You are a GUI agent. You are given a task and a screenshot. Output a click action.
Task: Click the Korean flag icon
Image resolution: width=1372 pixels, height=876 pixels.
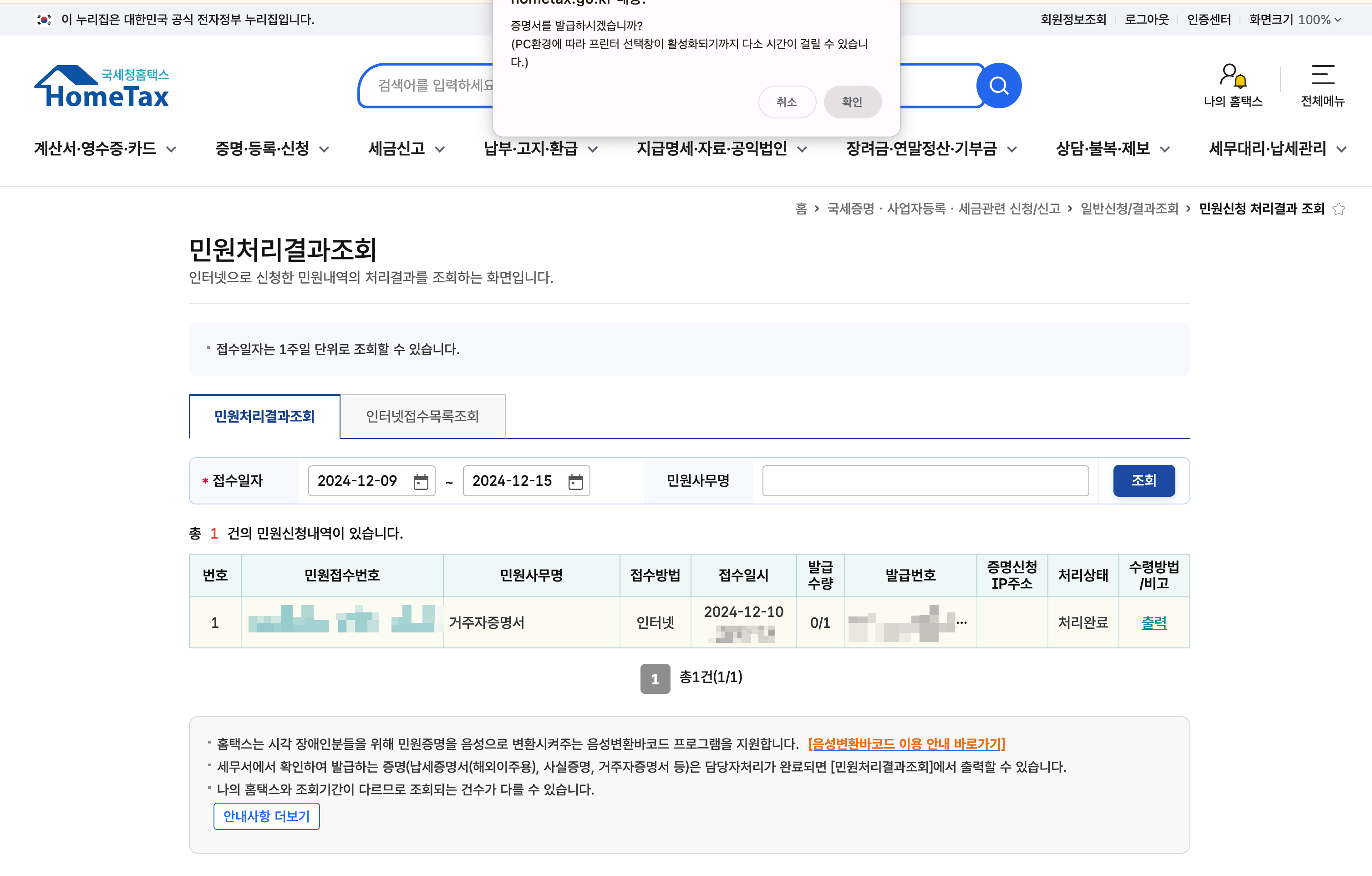pos(44,20)
